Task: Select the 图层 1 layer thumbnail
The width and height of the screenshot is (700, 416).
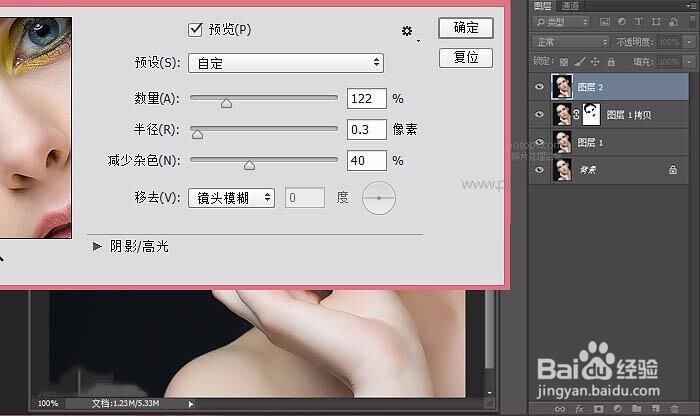Action: pyautogui.click(x=562, y=142)
